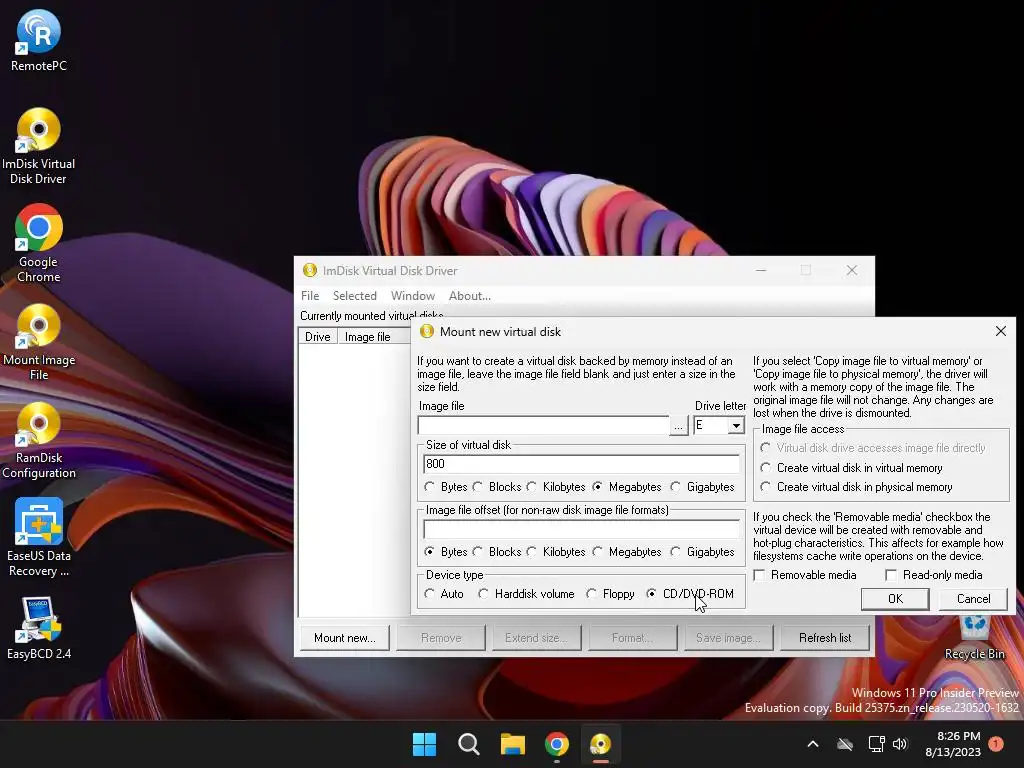Open the Drive letter dropdown
Image resolution: width=1024 pixels, height=768 pixels.
[736, 425]
